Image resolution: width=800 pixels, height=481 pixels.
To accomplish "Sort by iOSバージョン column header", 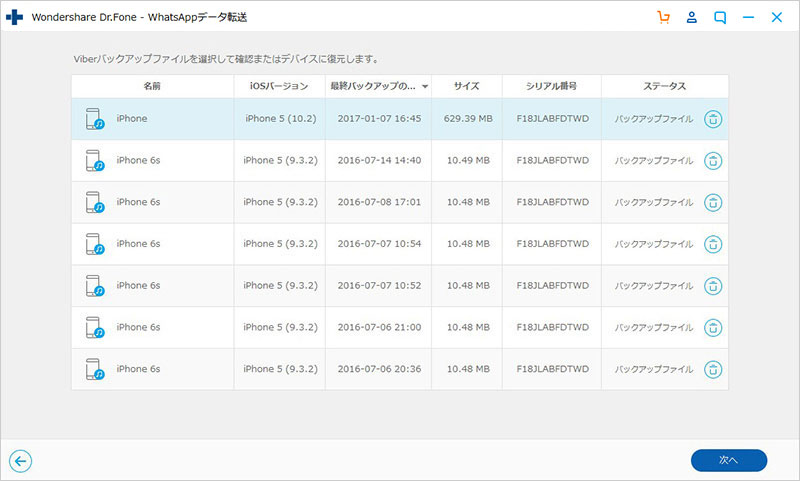I will click(x=279, y=86).
